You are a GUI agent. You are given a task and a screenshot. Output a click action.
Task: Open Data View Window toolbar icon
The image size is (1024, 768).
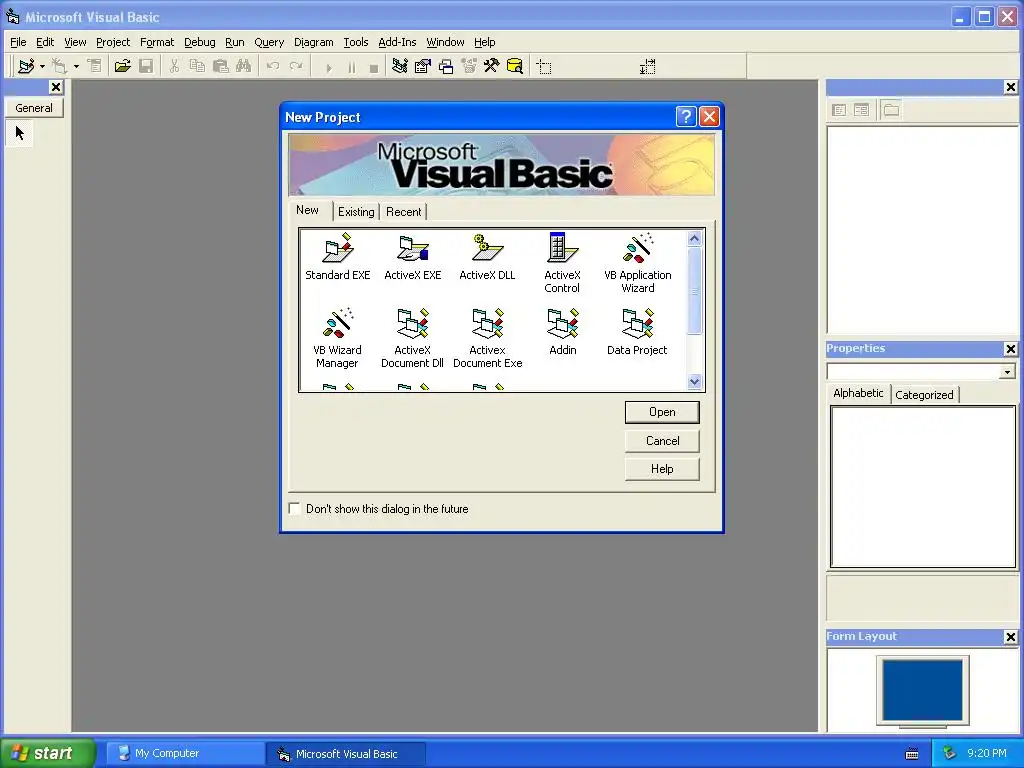click(515, 66)
